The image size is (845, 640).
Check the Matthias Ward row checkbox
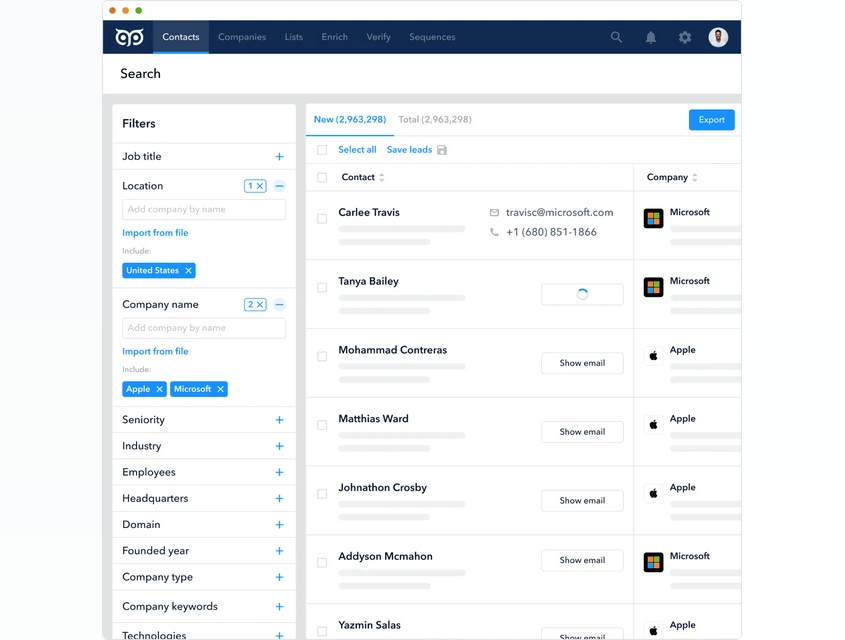[x=322, y=425]
